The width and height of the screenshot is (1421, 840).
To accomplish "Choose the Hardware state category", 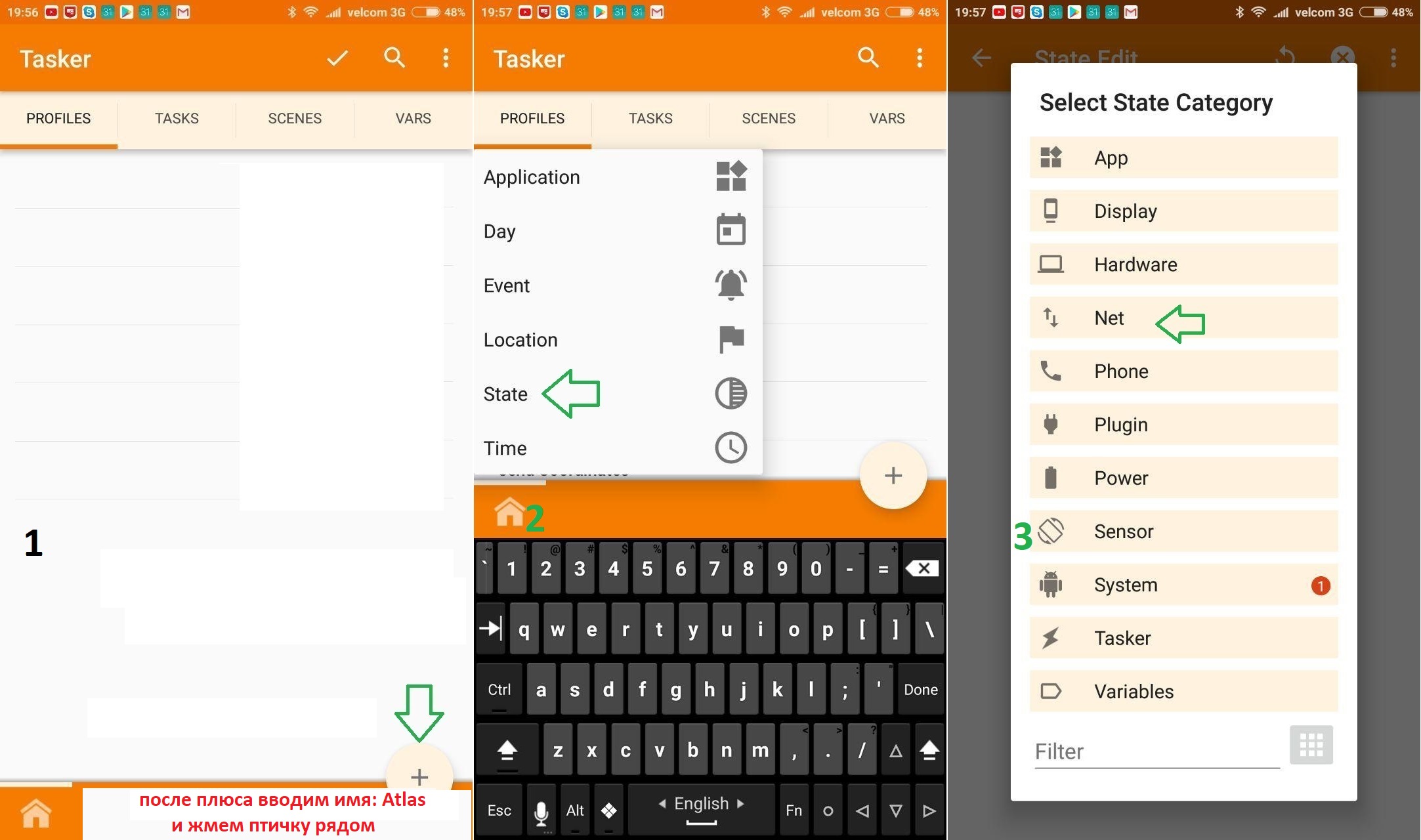I will tap(1183, 264).
